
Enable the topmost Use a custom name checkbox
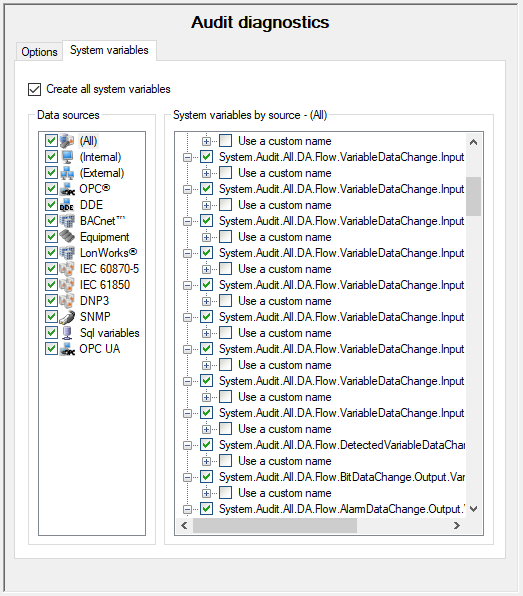point(225,141)
